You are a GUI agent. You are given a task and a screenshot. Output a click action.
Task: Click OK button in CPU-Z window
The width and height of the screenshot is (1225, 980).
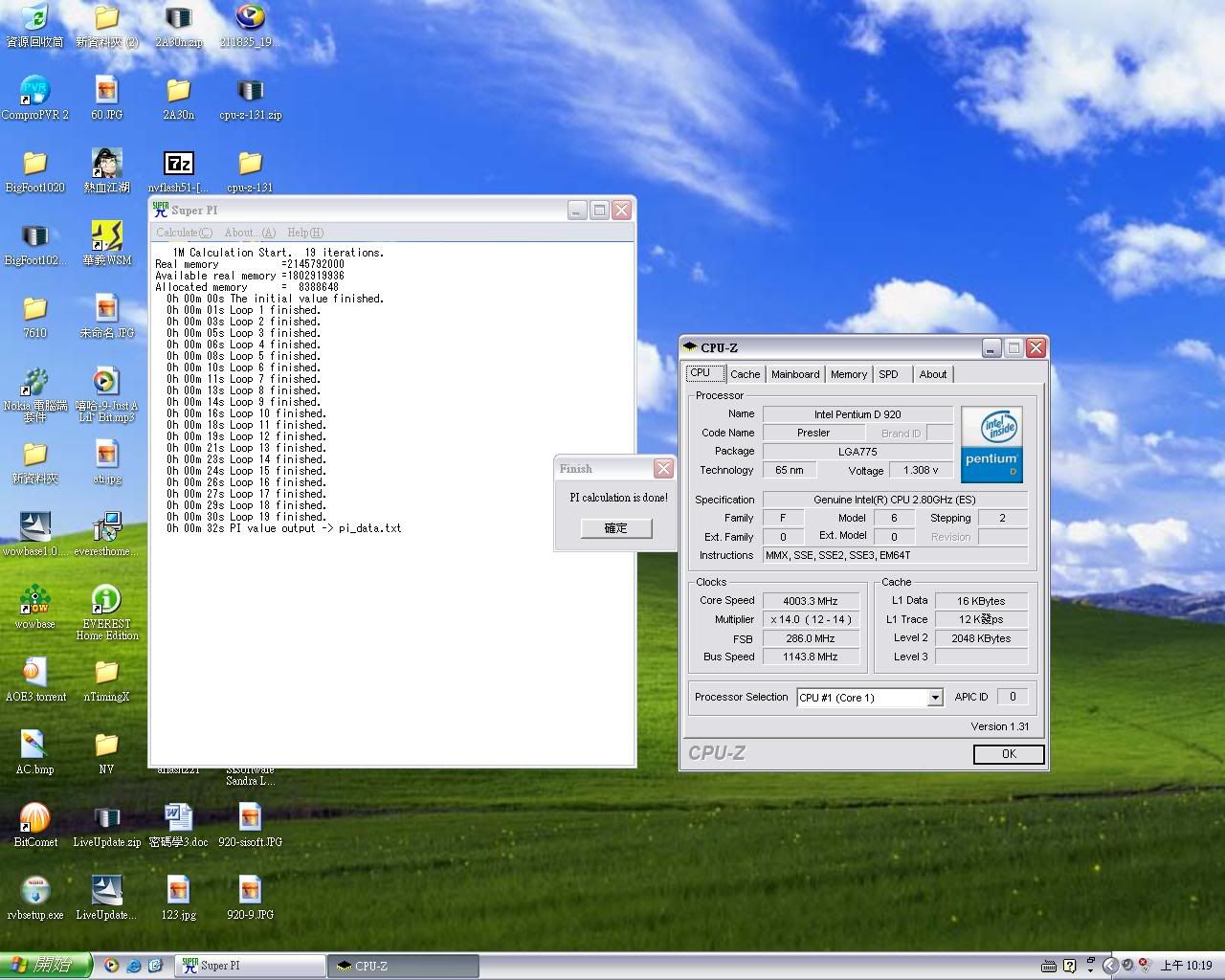click(1009, 754)
